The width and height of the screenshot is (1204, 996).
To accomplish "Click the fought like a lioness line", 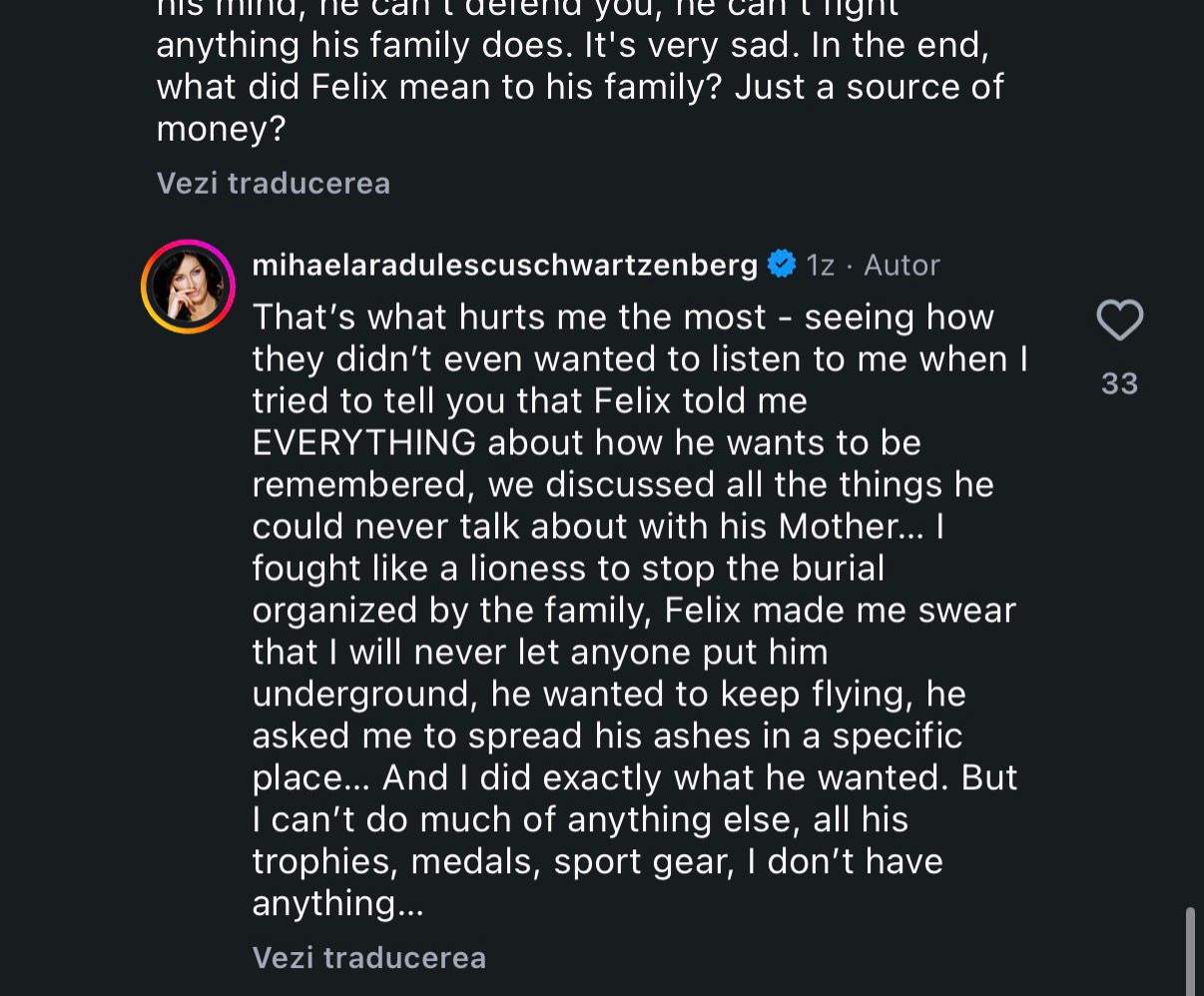I will pyautogui.click(x=568, y=568).
